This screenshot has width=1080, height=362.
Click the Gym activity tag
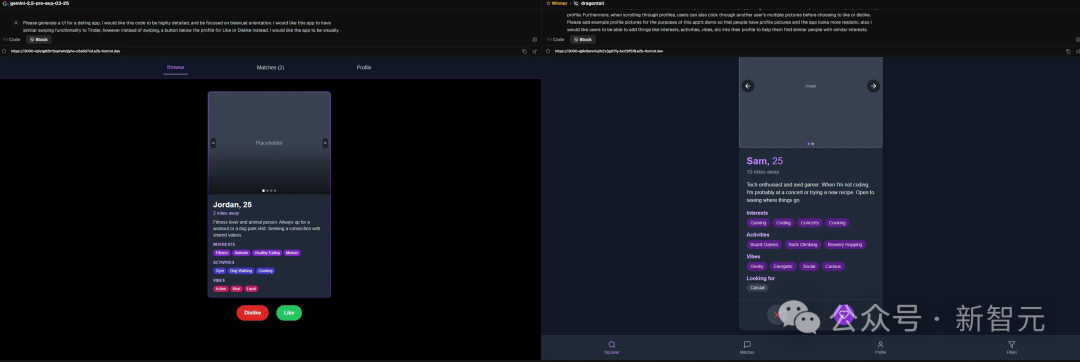click(x=220, y=270)
